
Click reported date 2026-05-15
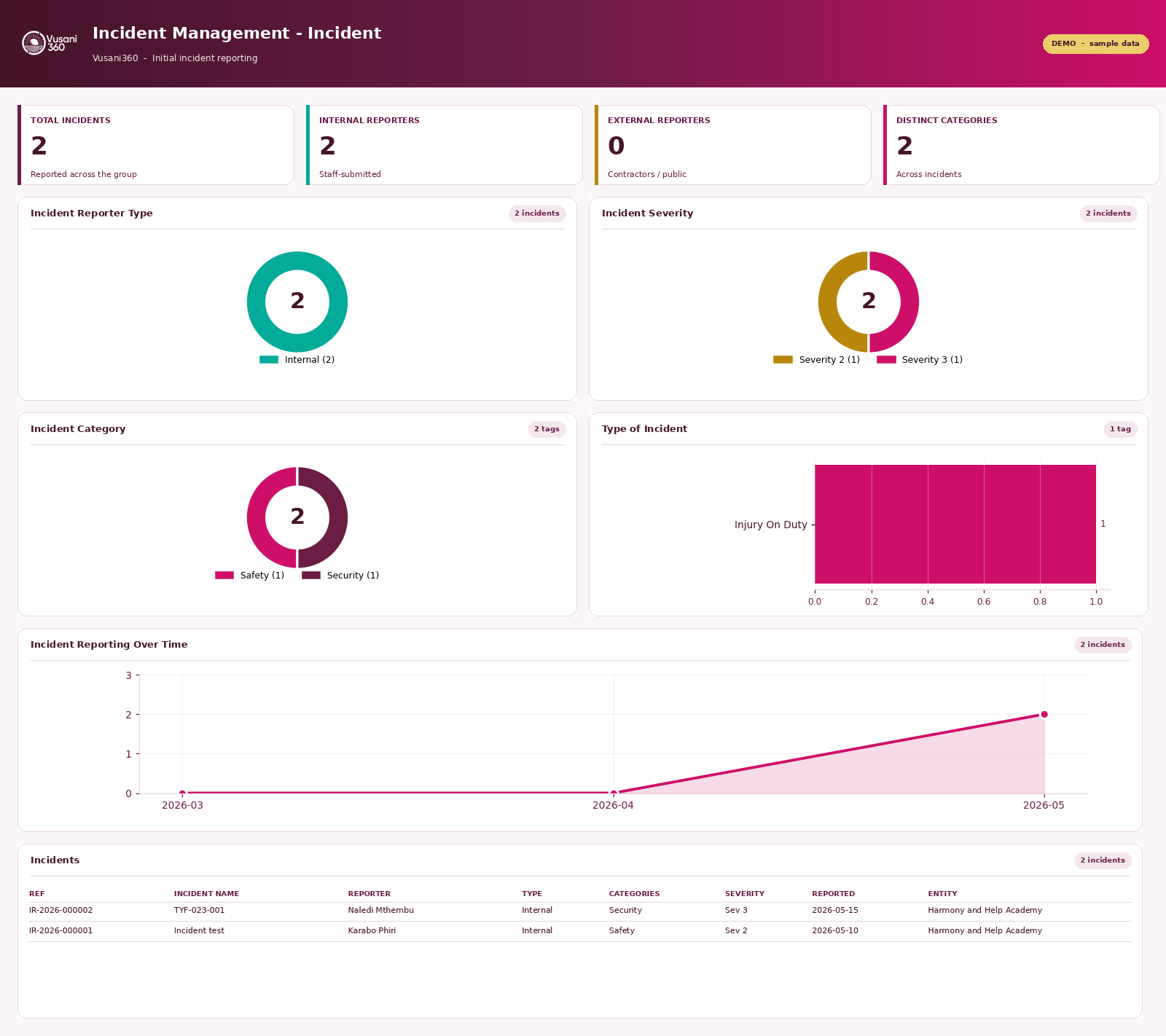click(835, 910)
